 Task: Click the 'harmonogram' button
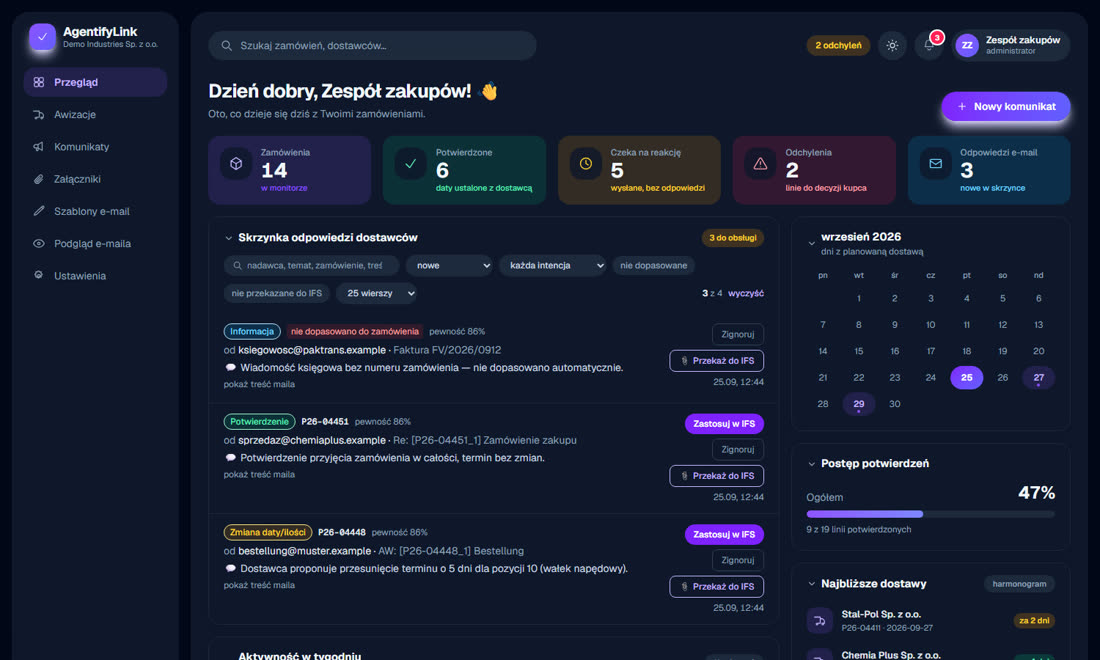pos(1019,584)
